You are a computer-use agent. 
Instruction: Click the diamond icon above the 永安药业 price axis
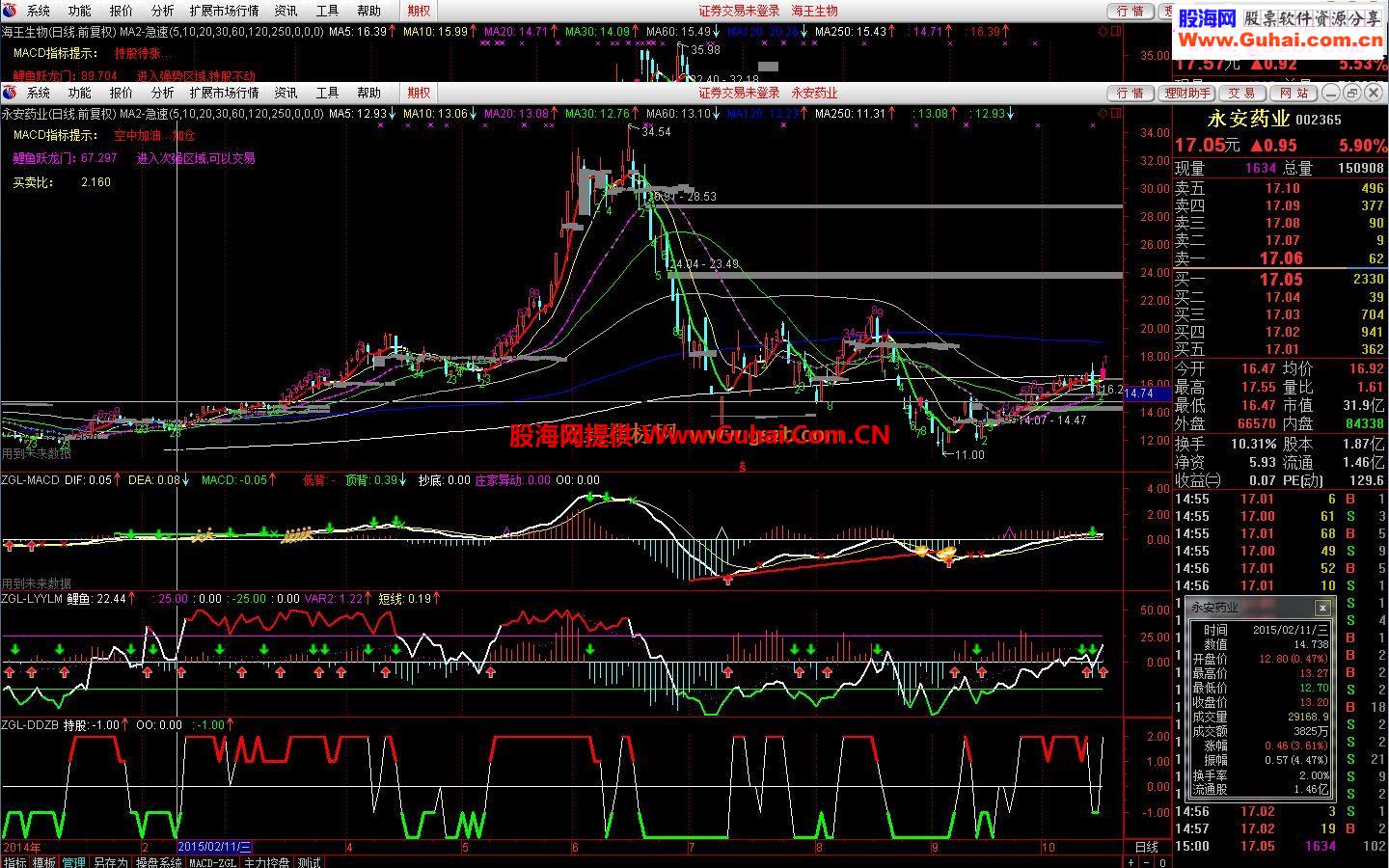[x=1104, y=113]
